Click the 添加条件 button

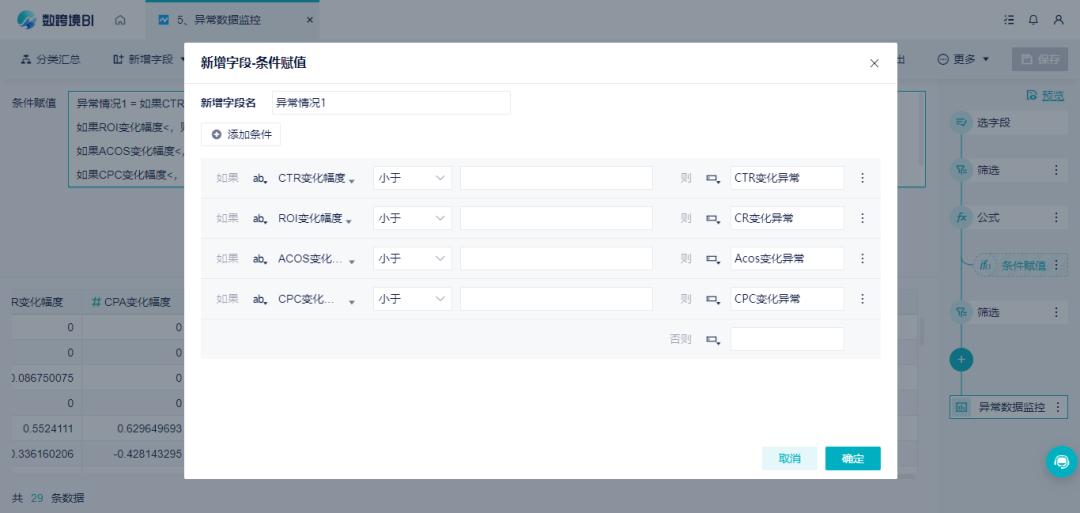tap(241, 134)
